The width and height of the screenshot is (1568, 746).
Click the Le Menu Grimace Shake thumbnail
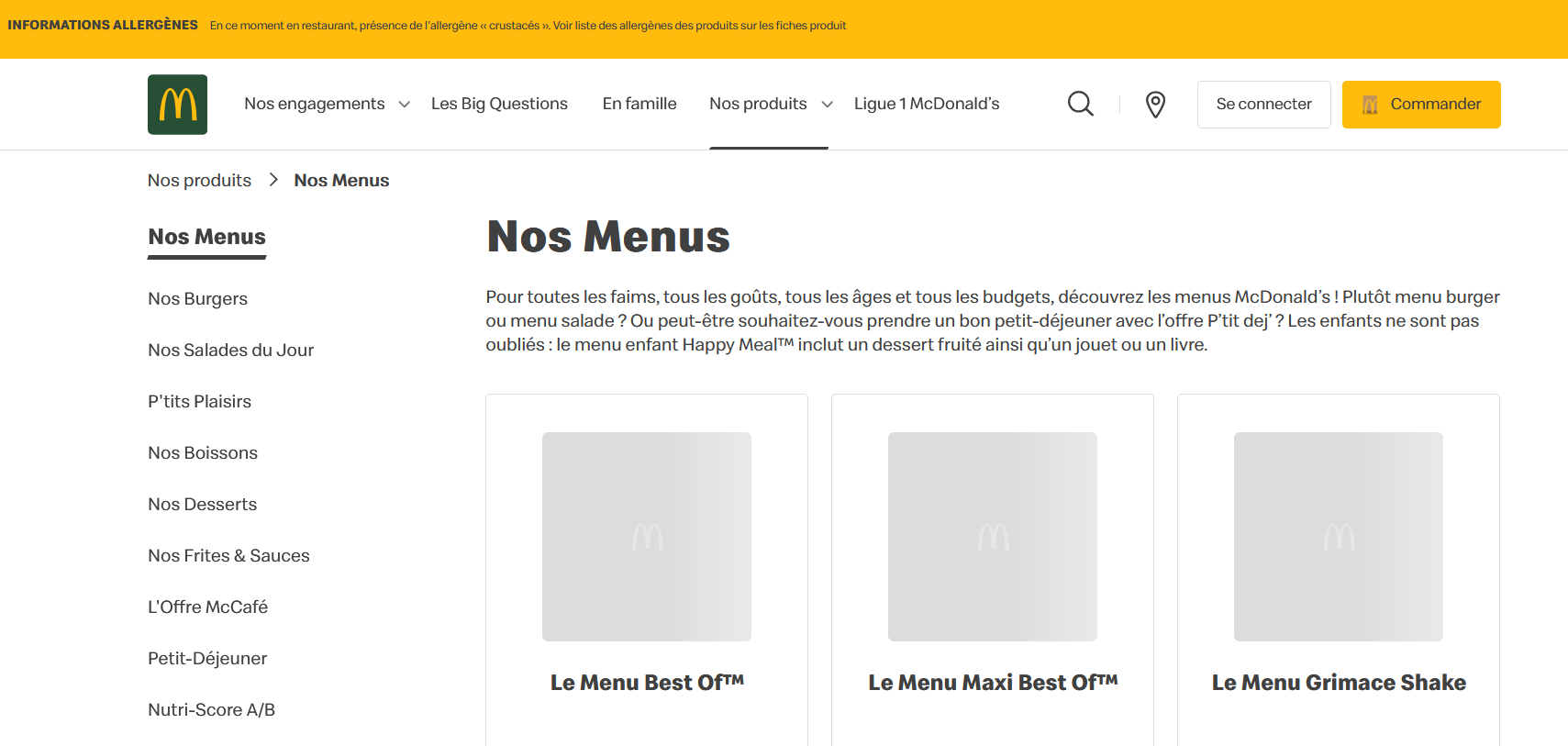tap(1339, 537)
